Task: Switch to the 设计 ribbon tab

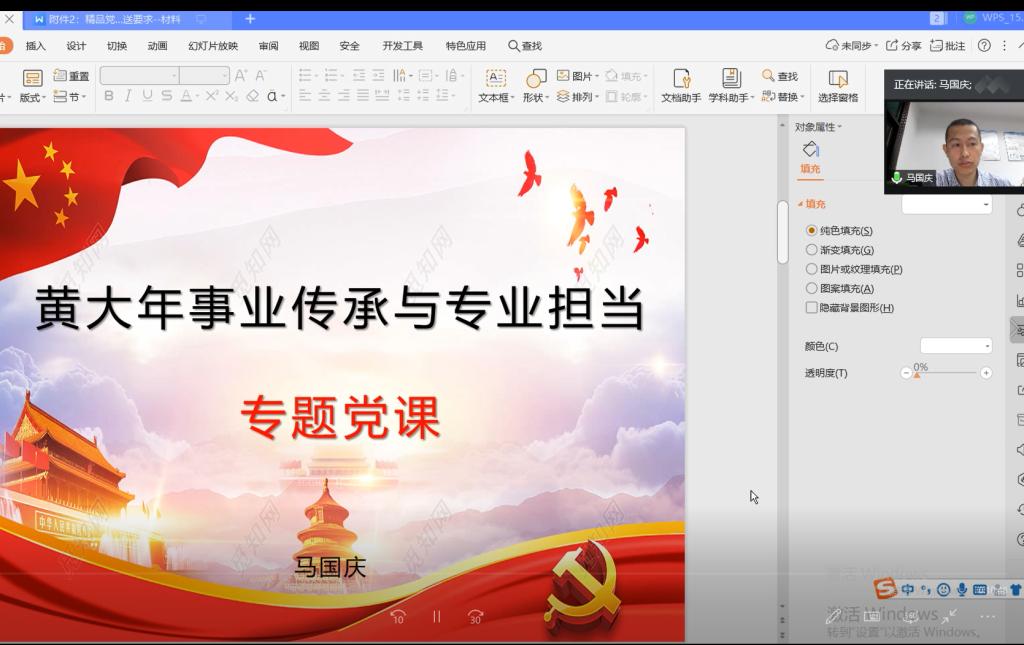Action: tap(76, 46)
